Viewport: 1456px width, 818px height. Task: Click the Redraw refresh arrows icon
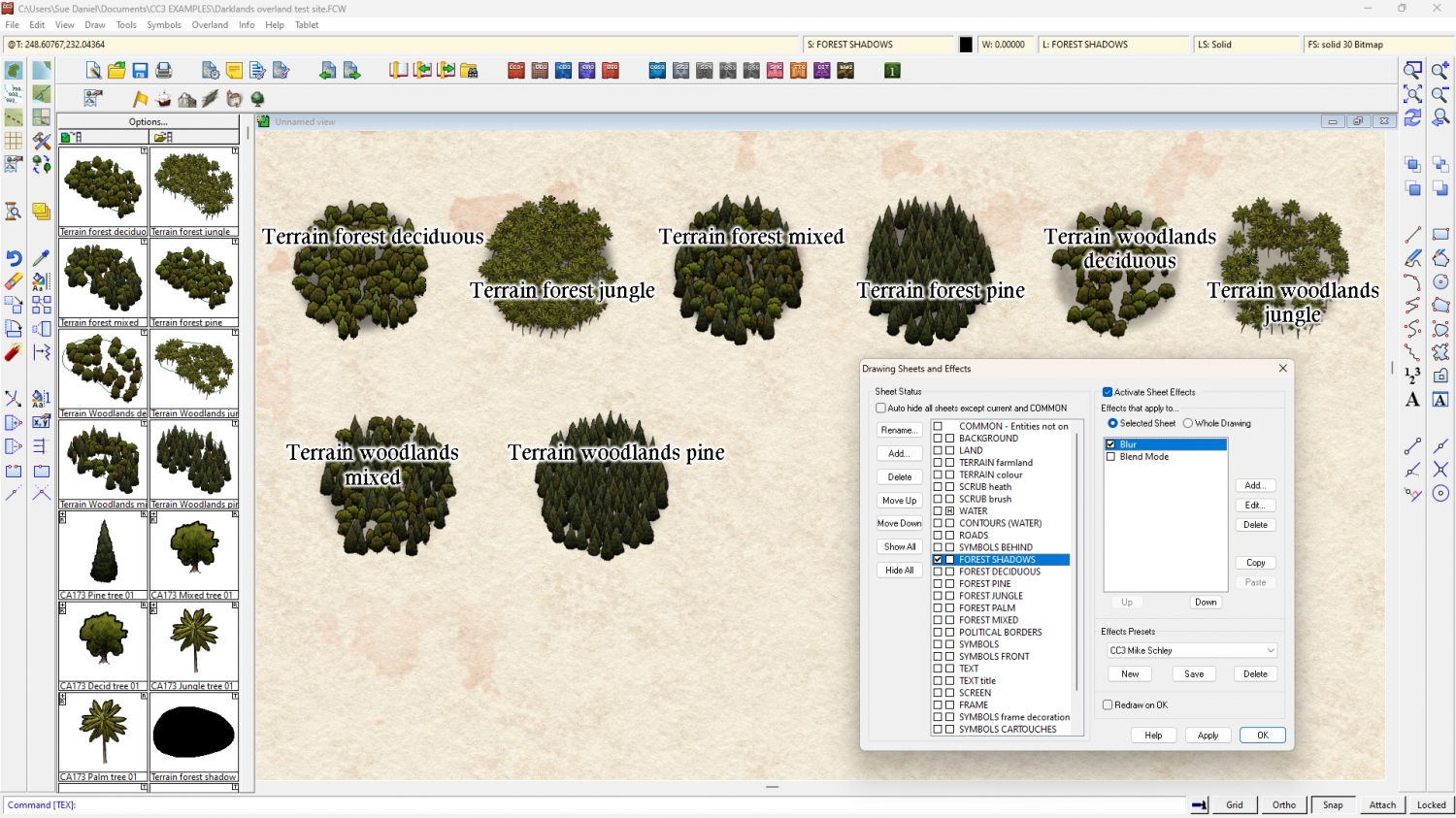[1413, 117]
